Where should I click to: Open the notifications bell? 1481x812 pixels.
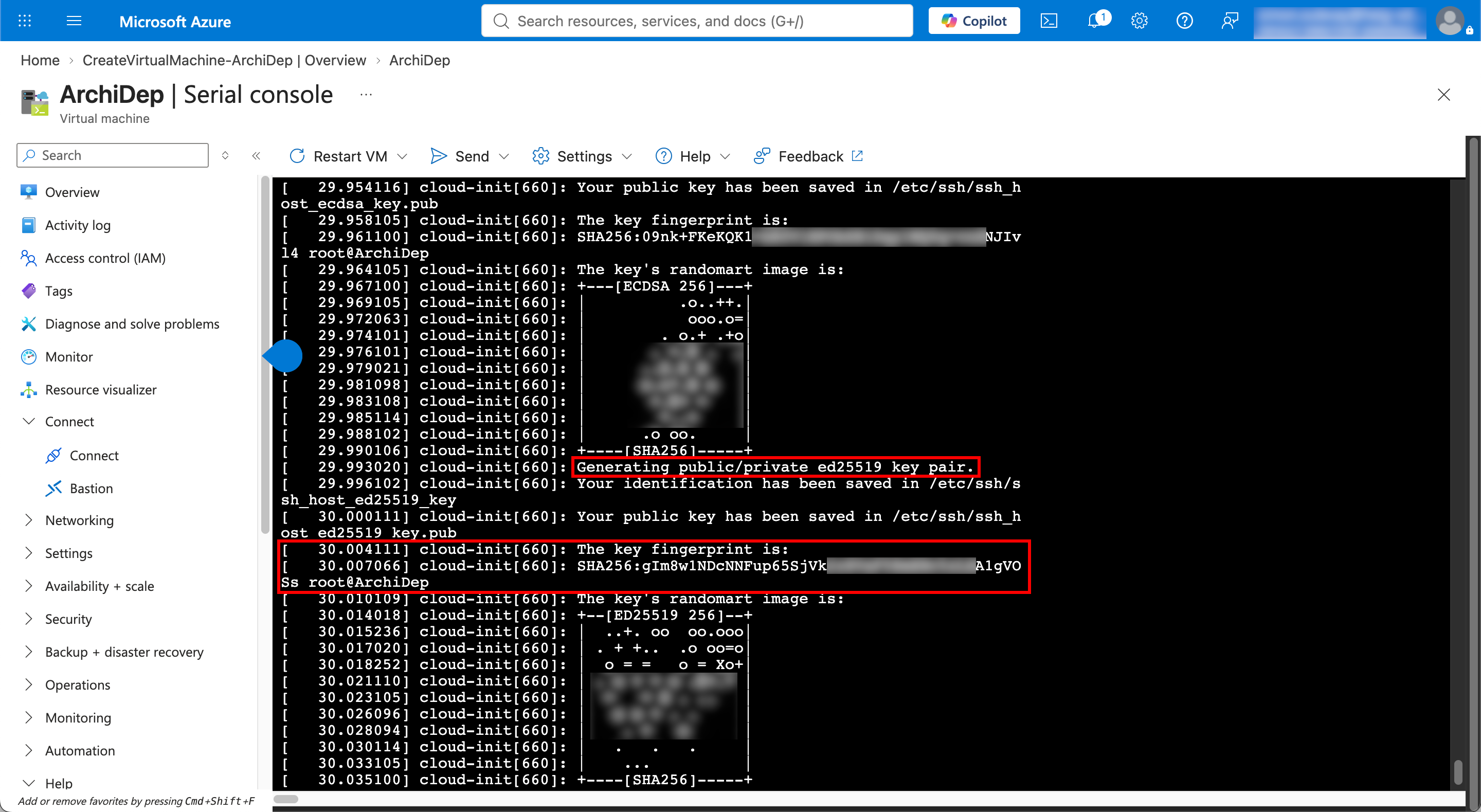tap(1095, 21)
